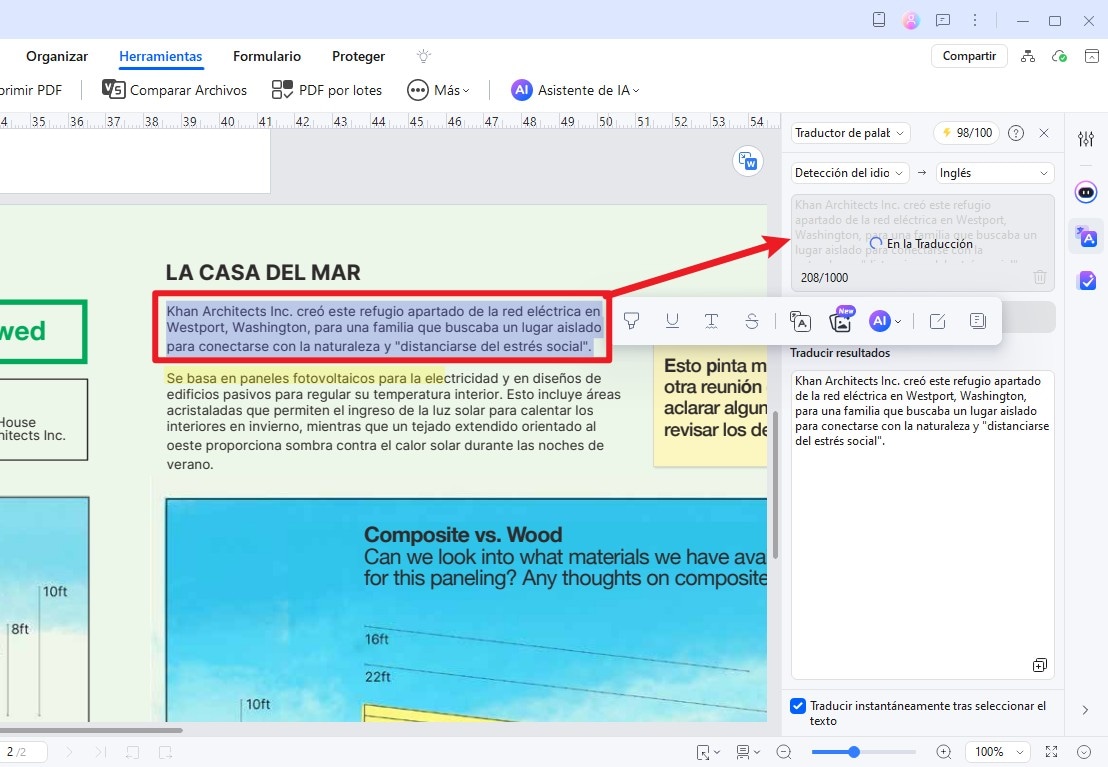Click the Traducir resultados label
This screenshot has height=767, width=1108.
click(839, 353)
